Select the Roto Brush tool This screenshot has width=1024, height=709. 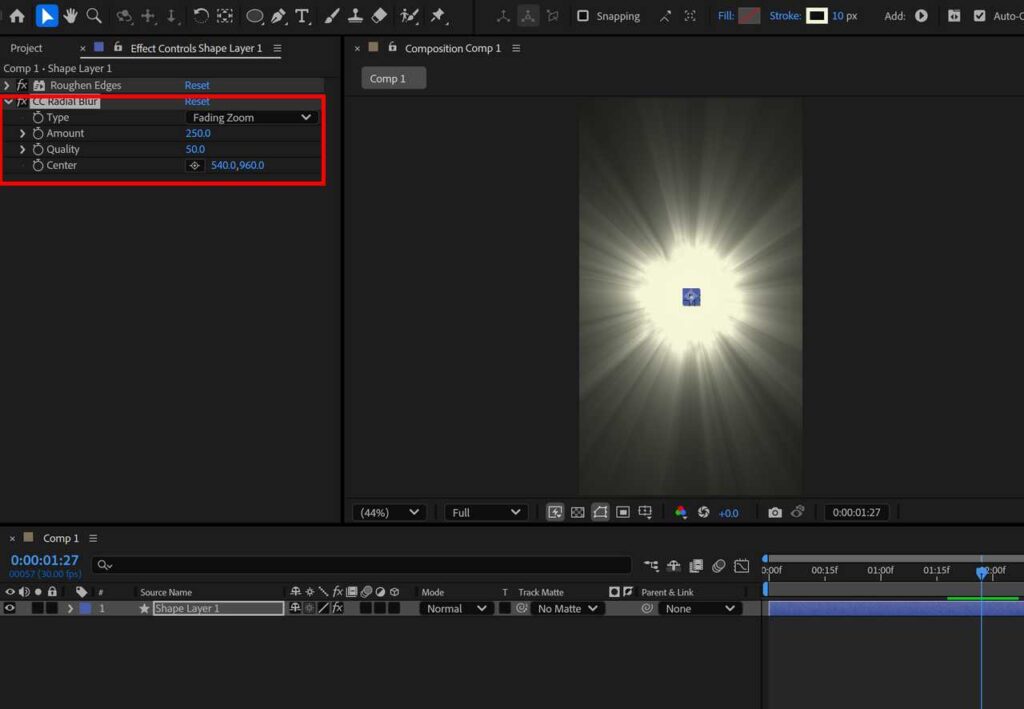click(x=409, y=16)
